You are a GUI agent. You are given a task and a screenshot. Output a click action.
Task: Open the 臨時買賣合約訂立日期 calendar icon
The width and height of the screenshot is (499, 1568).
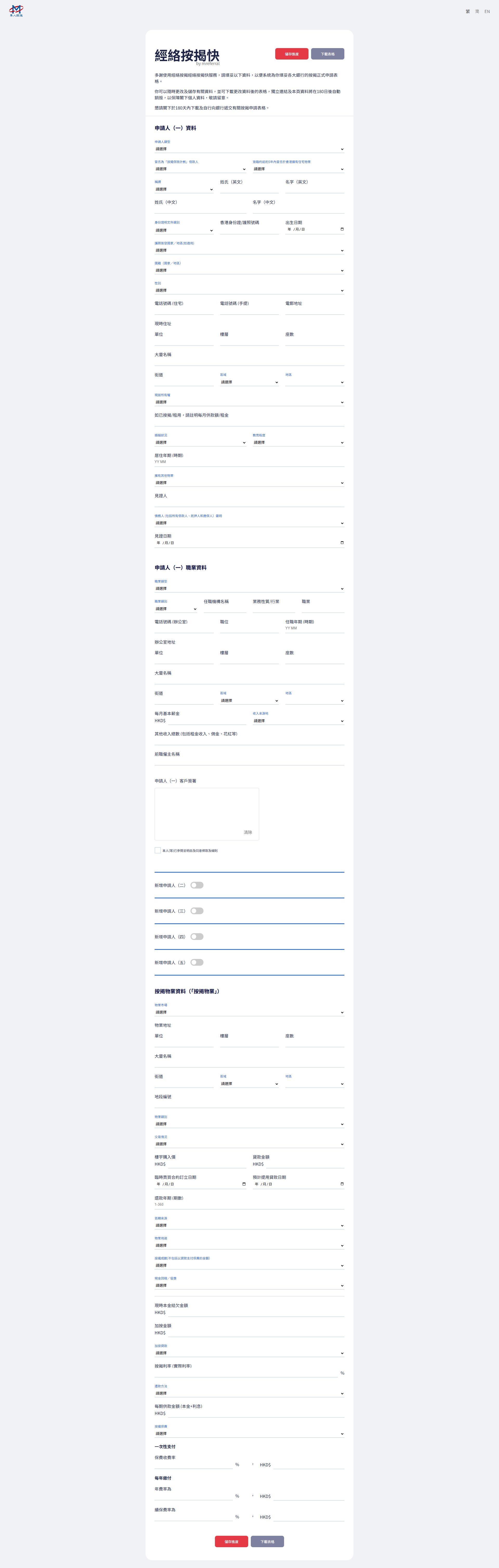click(x=244, y=1184)
